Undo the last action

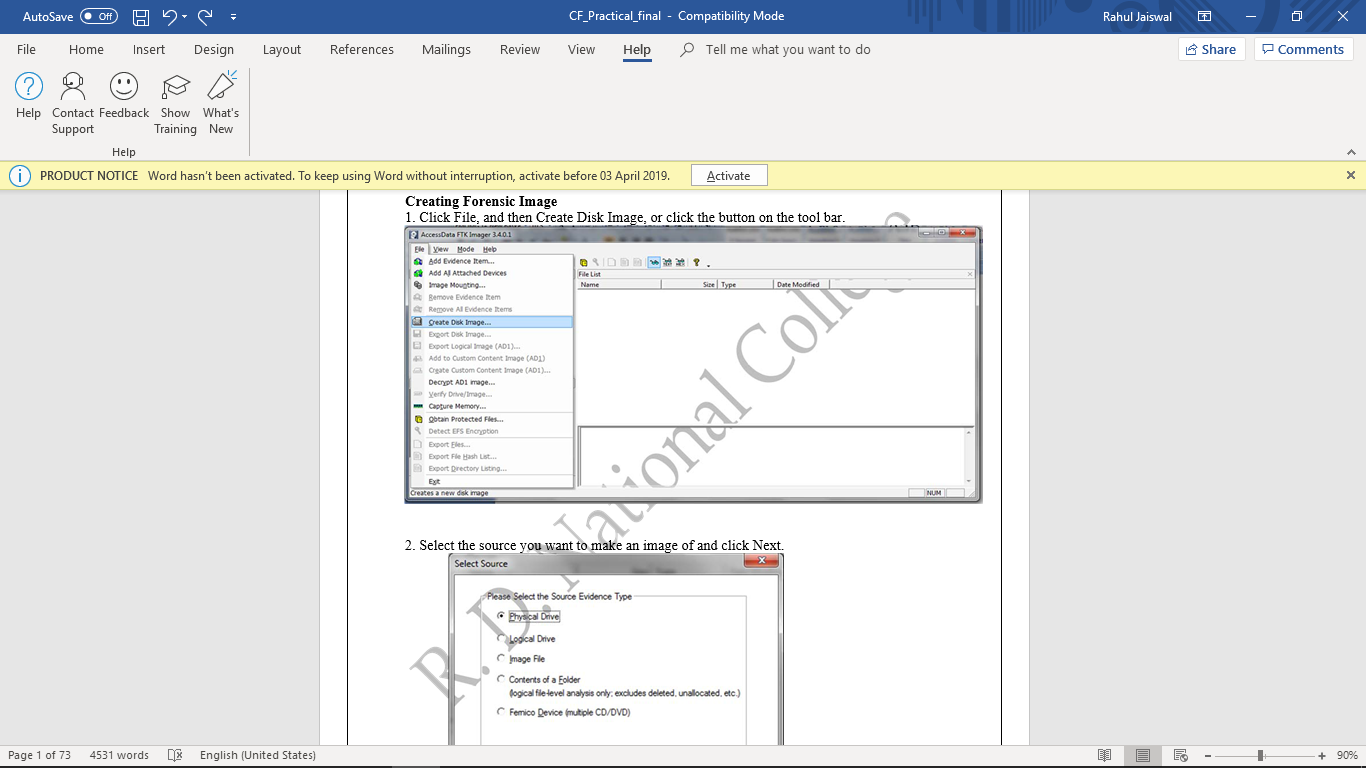click(x=169, y=16)
